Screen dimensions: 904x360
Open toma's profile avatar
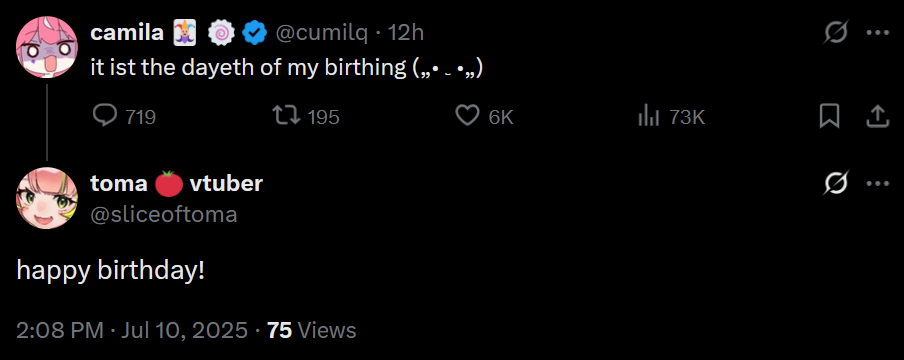(47, 198)
